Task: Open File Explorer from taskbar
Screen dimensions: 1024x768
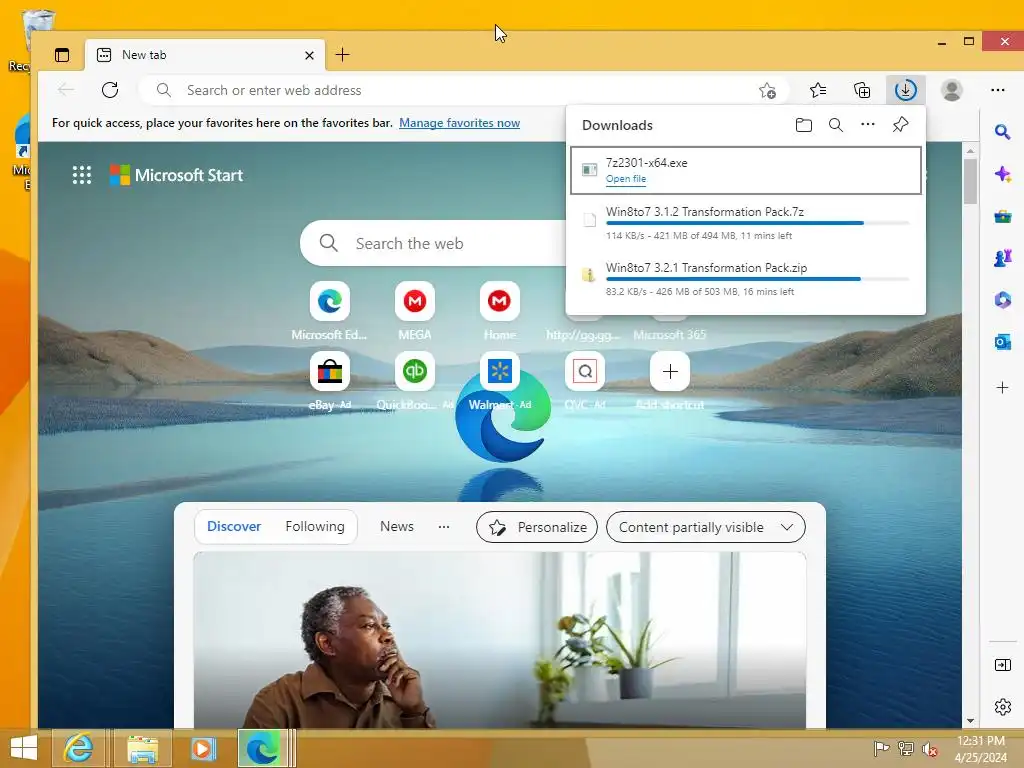Action: coord(142,748)
